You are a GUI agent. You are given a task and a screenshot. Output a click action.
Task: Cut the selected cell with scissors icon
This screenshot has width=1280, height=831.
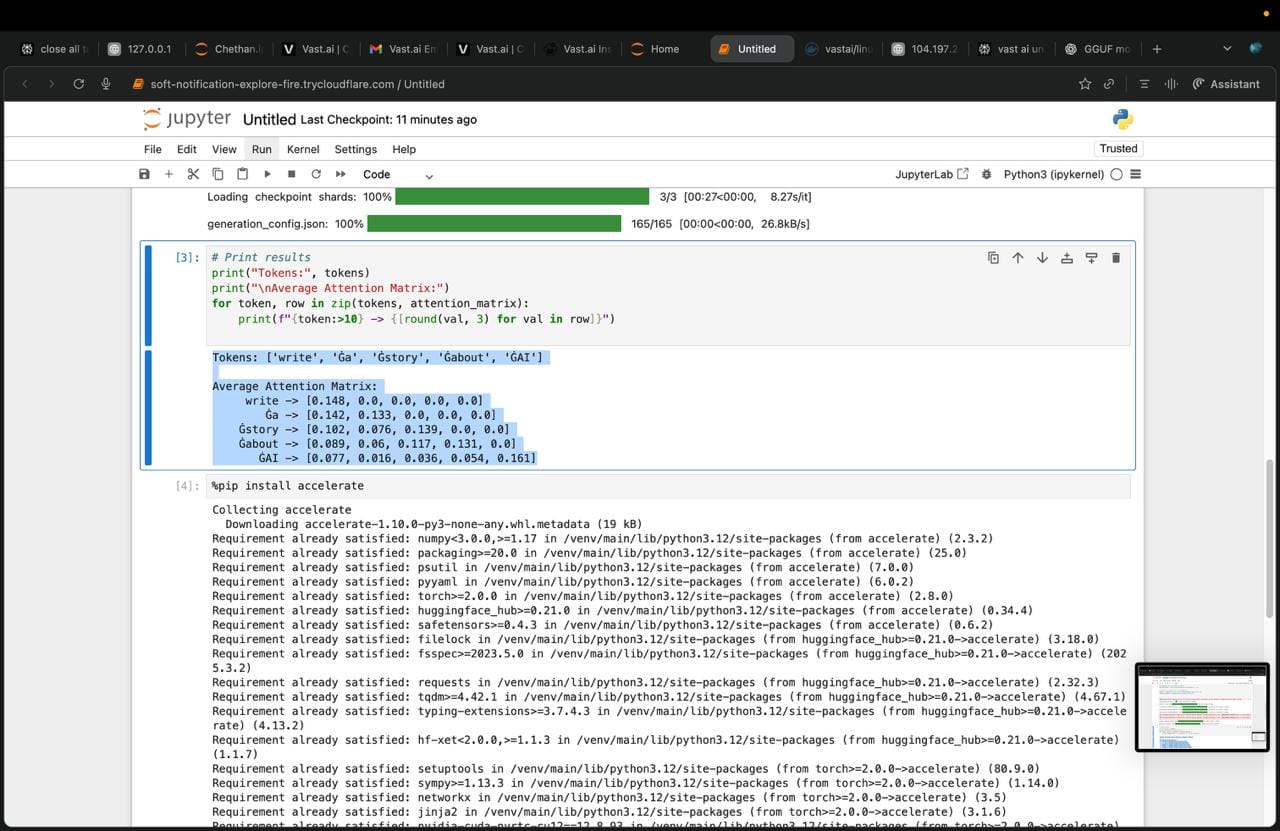click(x=193, y=174)
